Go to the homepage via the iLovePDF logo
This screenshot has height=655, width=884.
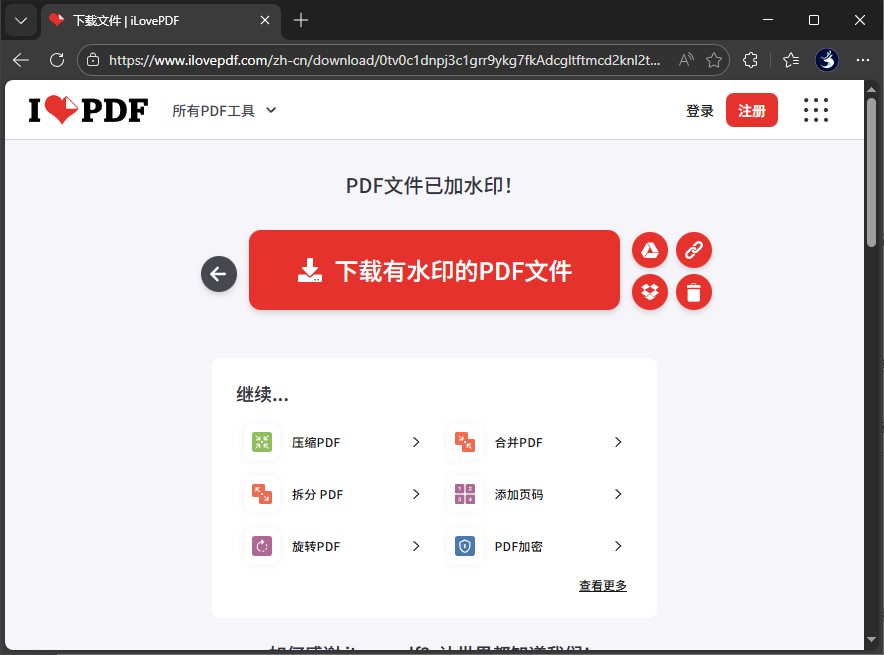point(88,110)
